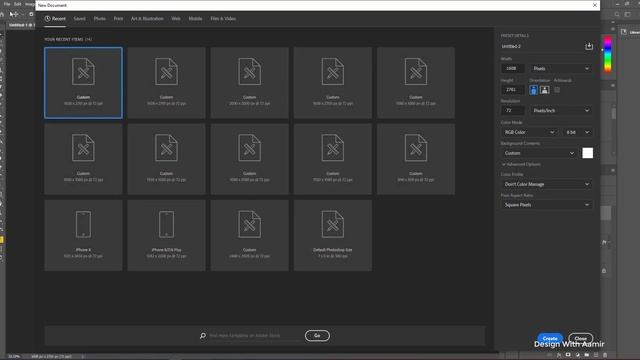Click the Go button for template search
Screen dimensions: 640x360
coord(317,336)
